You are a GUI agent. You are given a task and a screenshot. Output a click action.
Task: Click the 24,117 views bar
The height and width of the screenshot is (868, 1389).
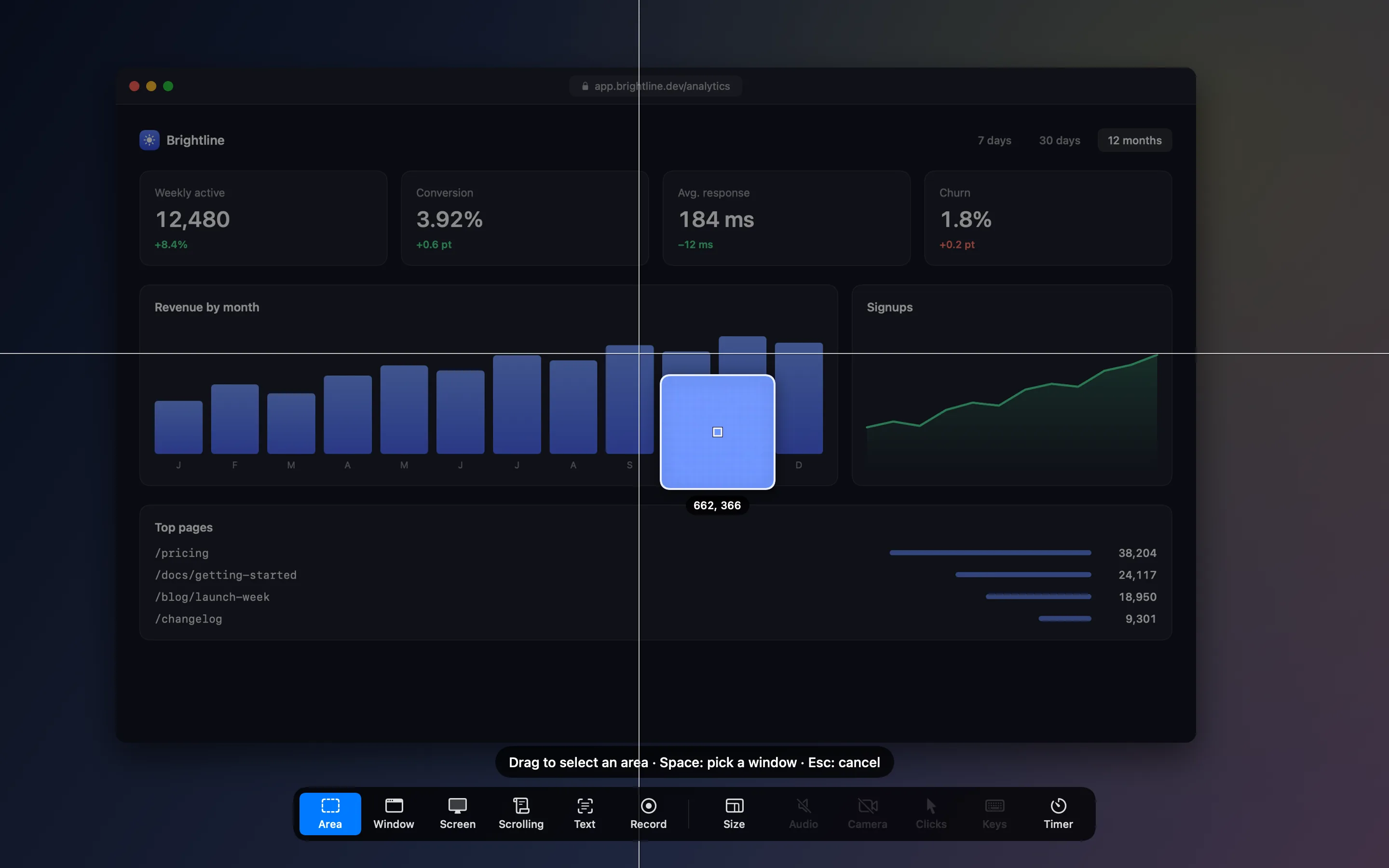coord(1023,575)
